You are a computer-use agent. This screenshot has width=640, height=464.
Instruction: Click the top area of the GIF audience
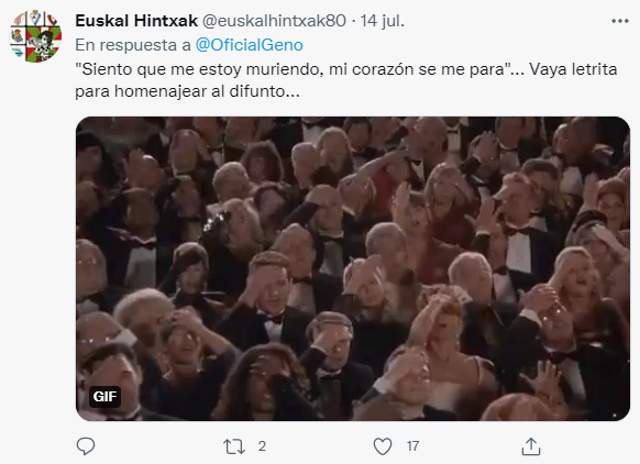pyautogui.click(x=353, y=139)
